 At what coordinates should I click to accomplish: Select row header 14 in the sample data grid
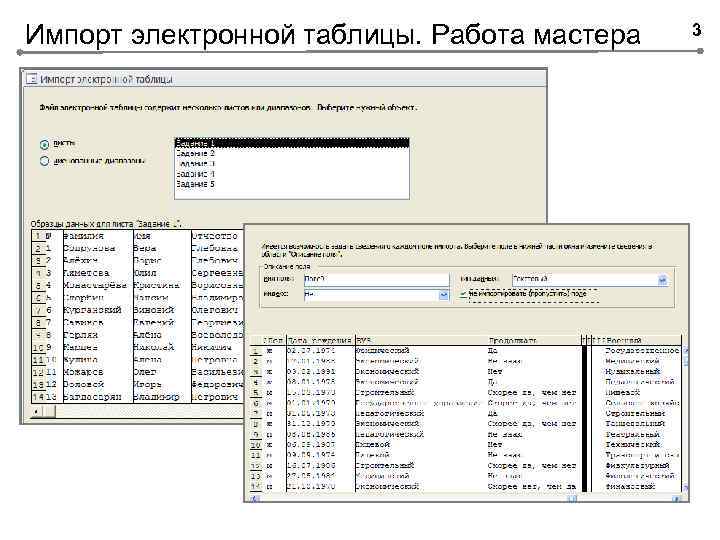pos(39,397)
